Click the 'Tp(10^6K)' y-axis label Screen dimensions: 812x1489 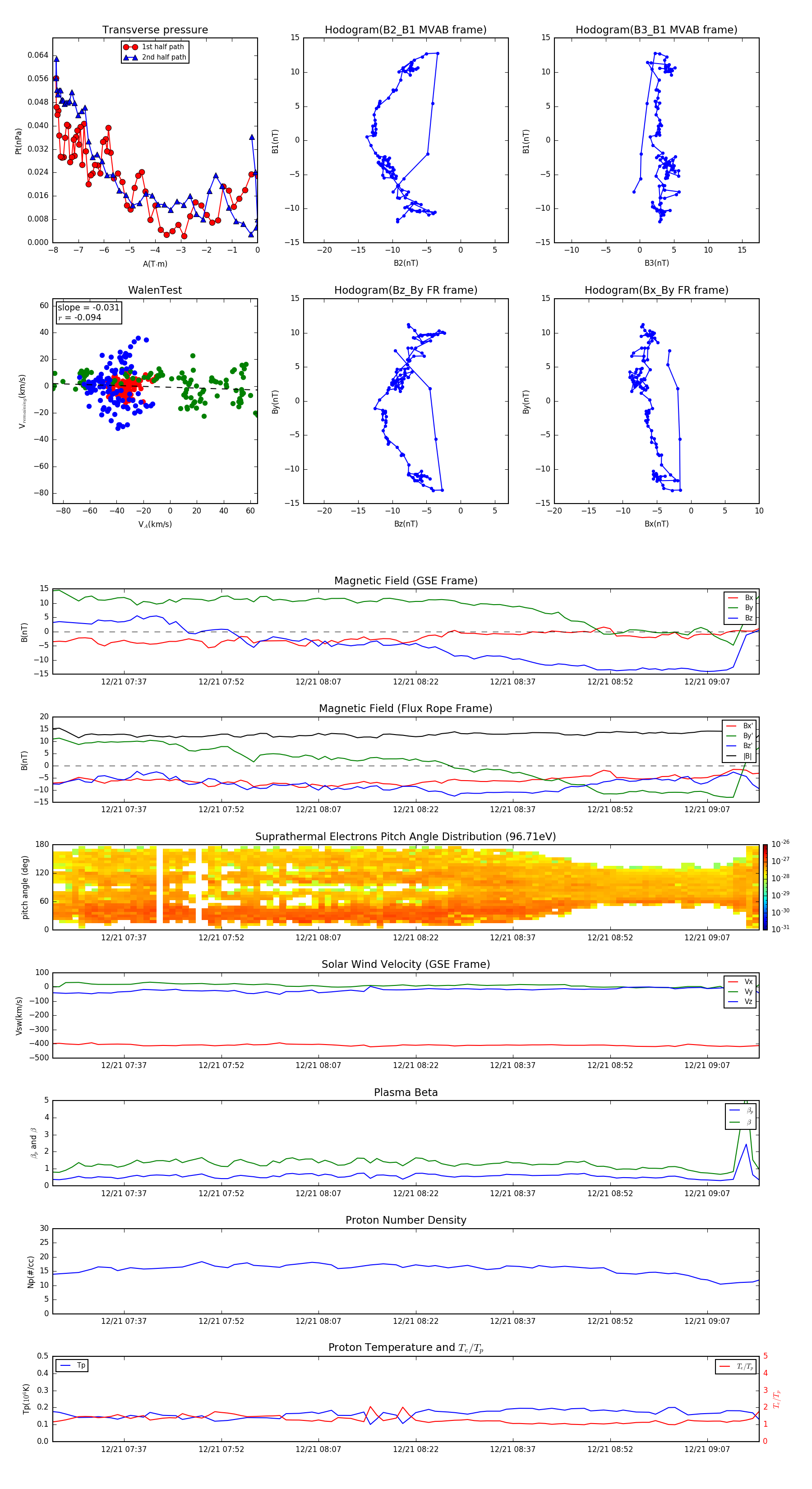pyautogui.click(x=26, y=1399)
